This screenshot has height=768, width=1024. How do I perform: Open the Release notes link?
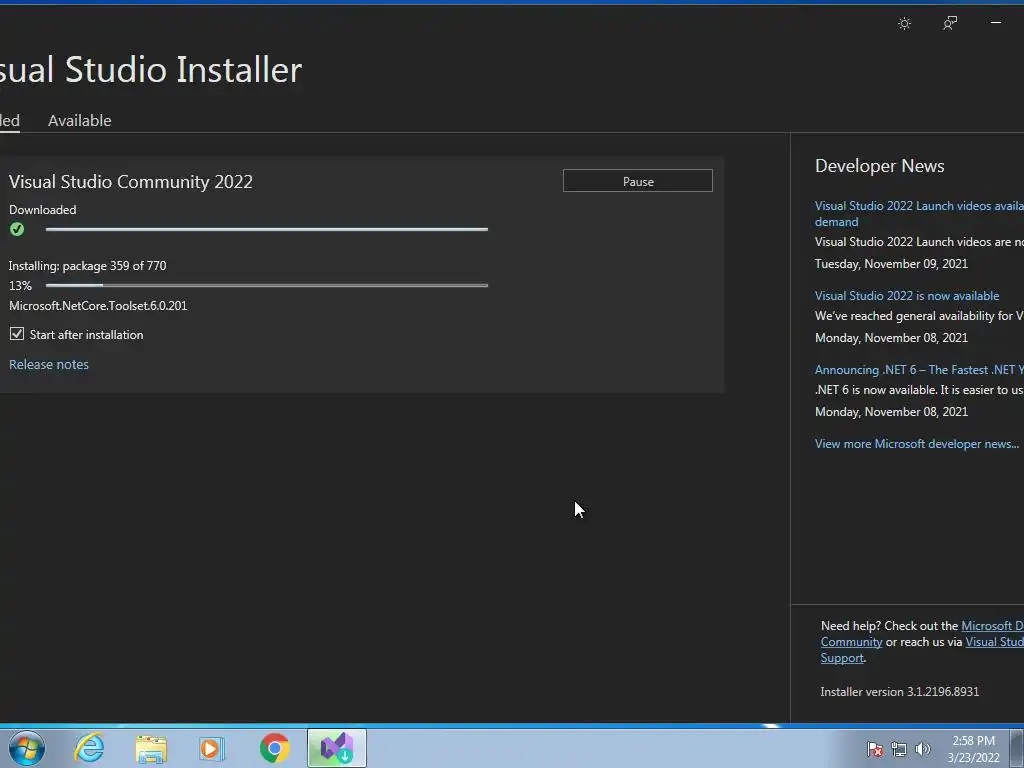pyautogui.click(x=49, y=364)
